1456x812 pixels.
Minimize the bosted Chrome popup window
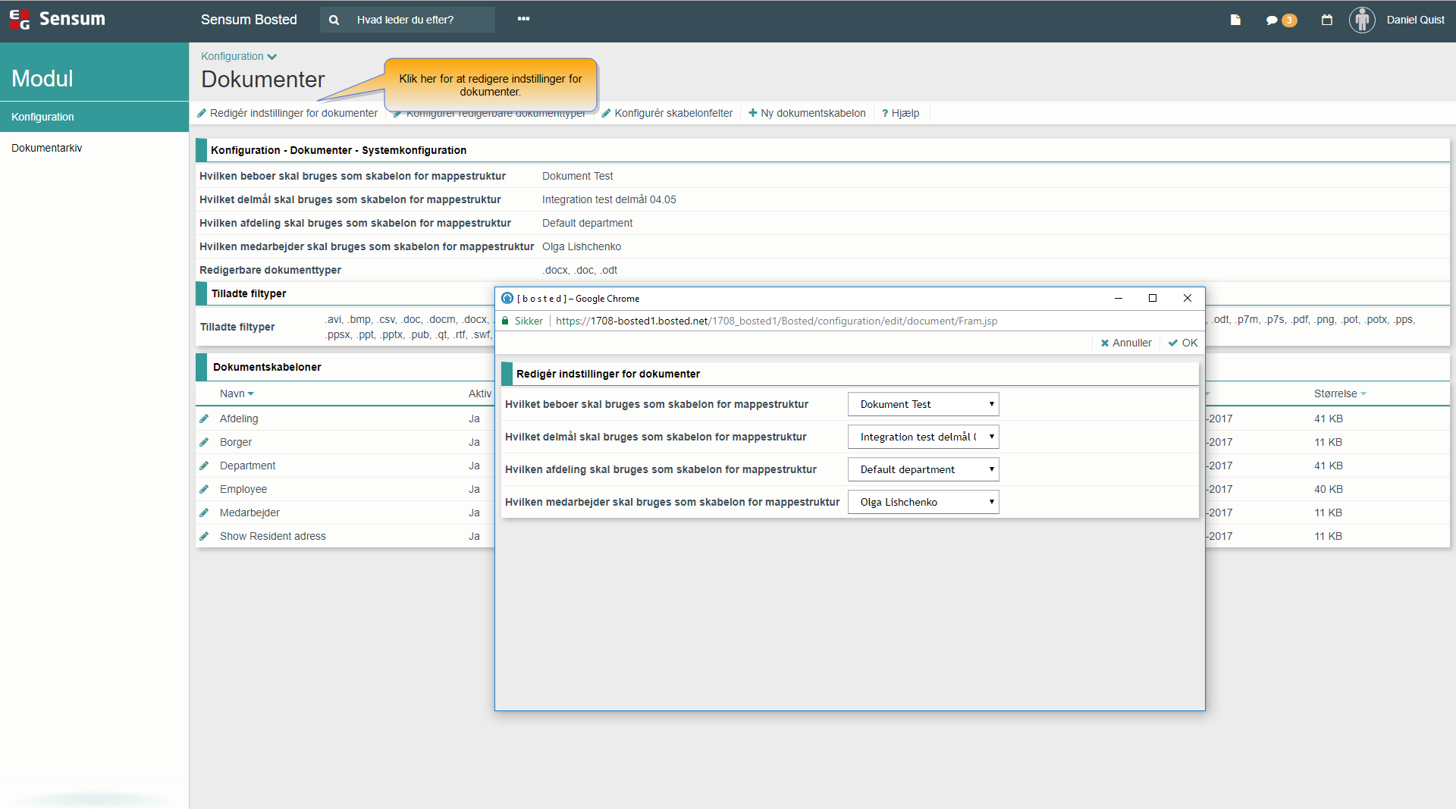pos(1118,298)
